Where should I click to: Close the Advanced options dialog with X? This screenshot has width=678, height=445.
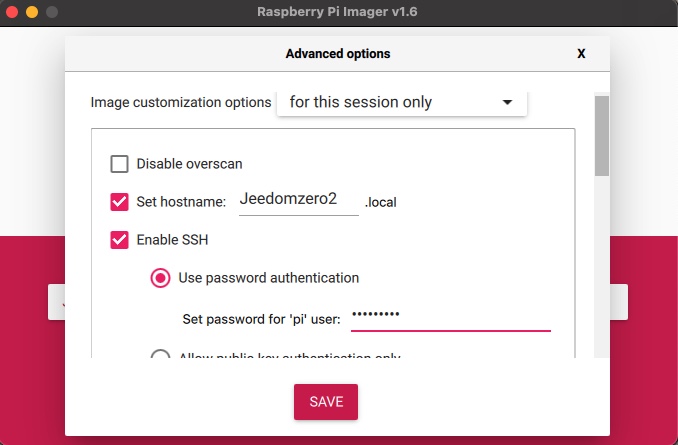[x=581, y=54]
